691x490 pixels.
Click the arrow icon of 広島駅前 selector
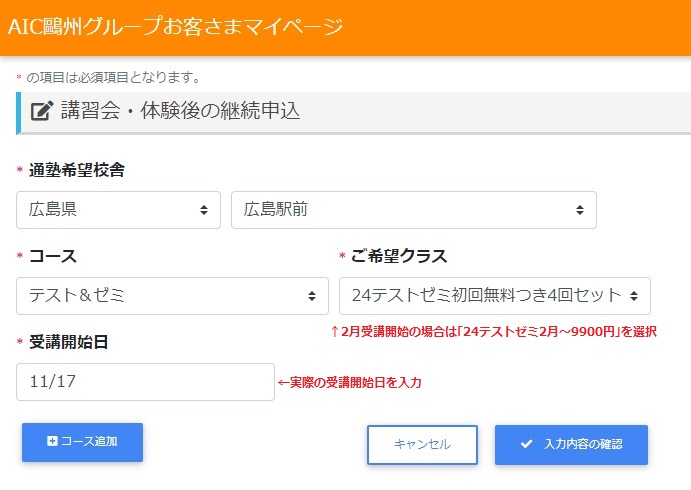coord(579,210)
